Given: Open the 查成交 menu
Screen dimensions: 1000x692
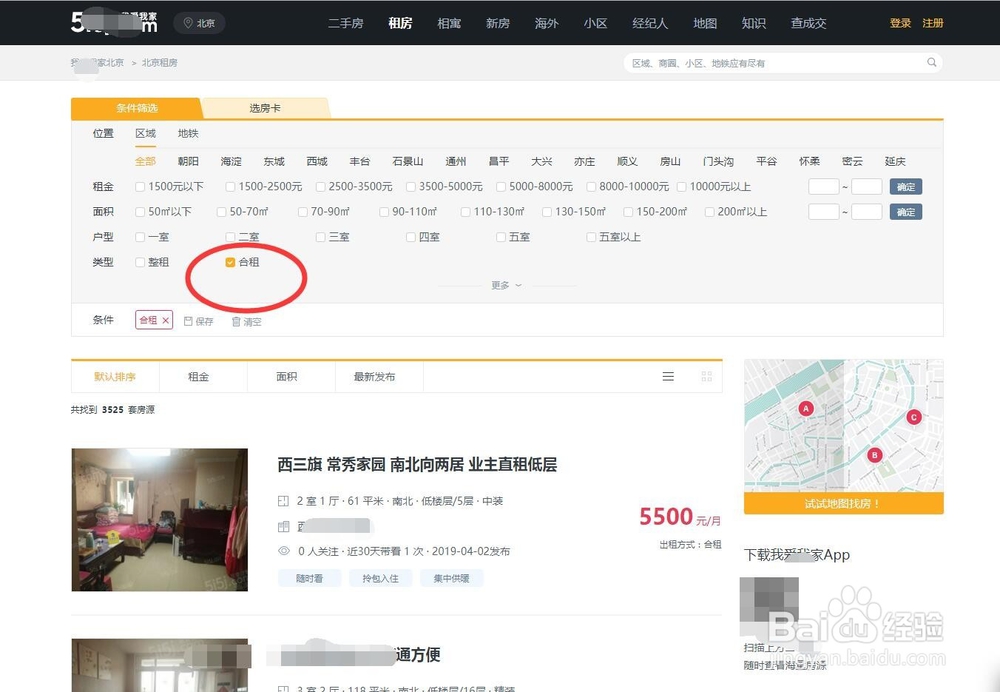Looking at the screenshot, I should (x=809, y=23).
